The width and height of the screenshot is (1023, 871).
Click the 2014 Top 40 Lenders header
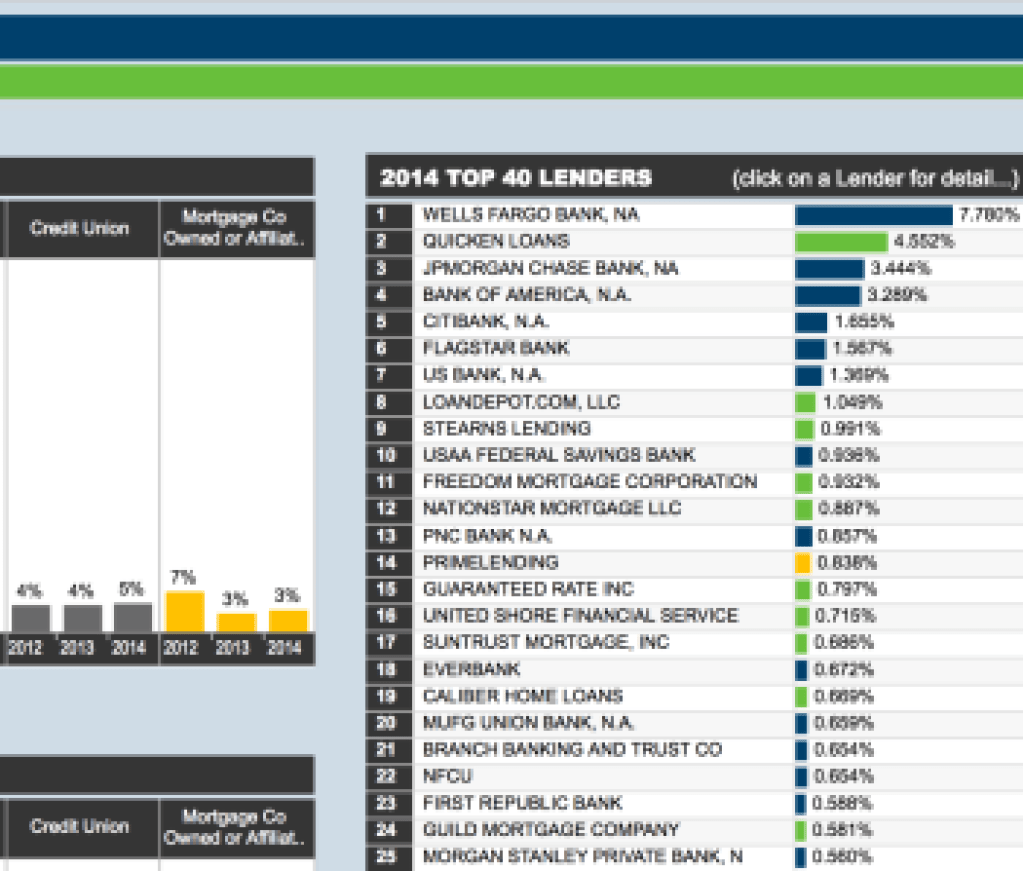coord(516,179)
